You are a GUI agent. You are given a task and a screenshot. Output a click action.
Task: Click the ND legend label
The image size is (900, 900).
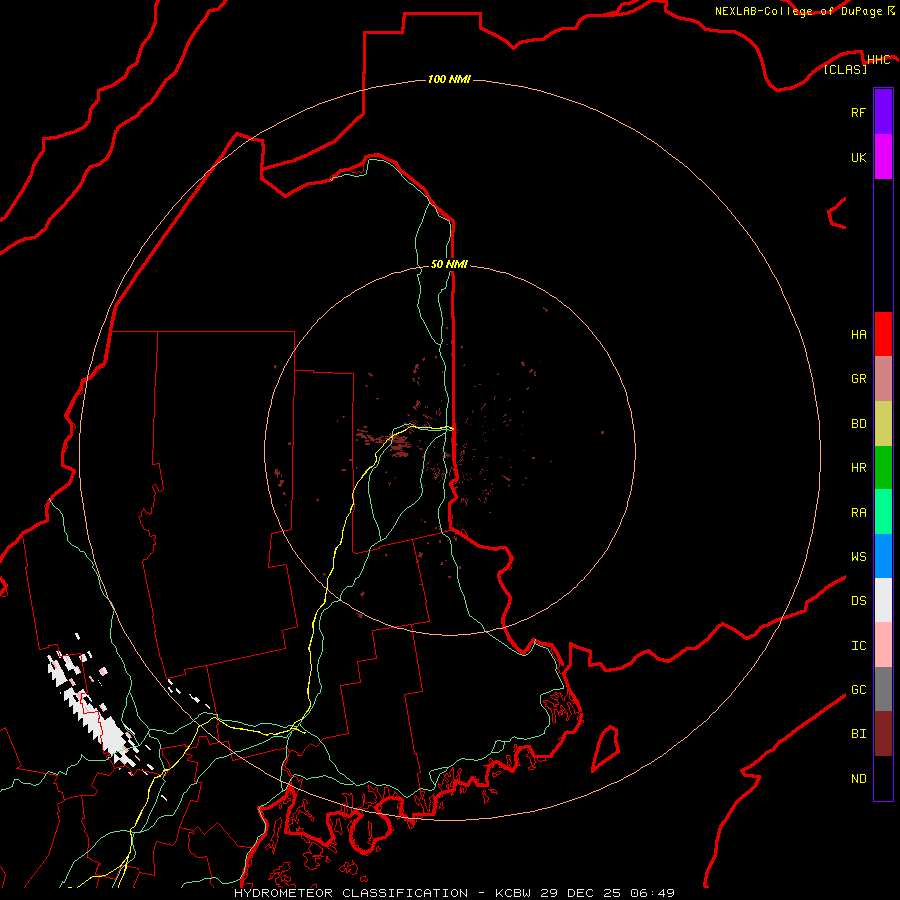coord(858,778)
